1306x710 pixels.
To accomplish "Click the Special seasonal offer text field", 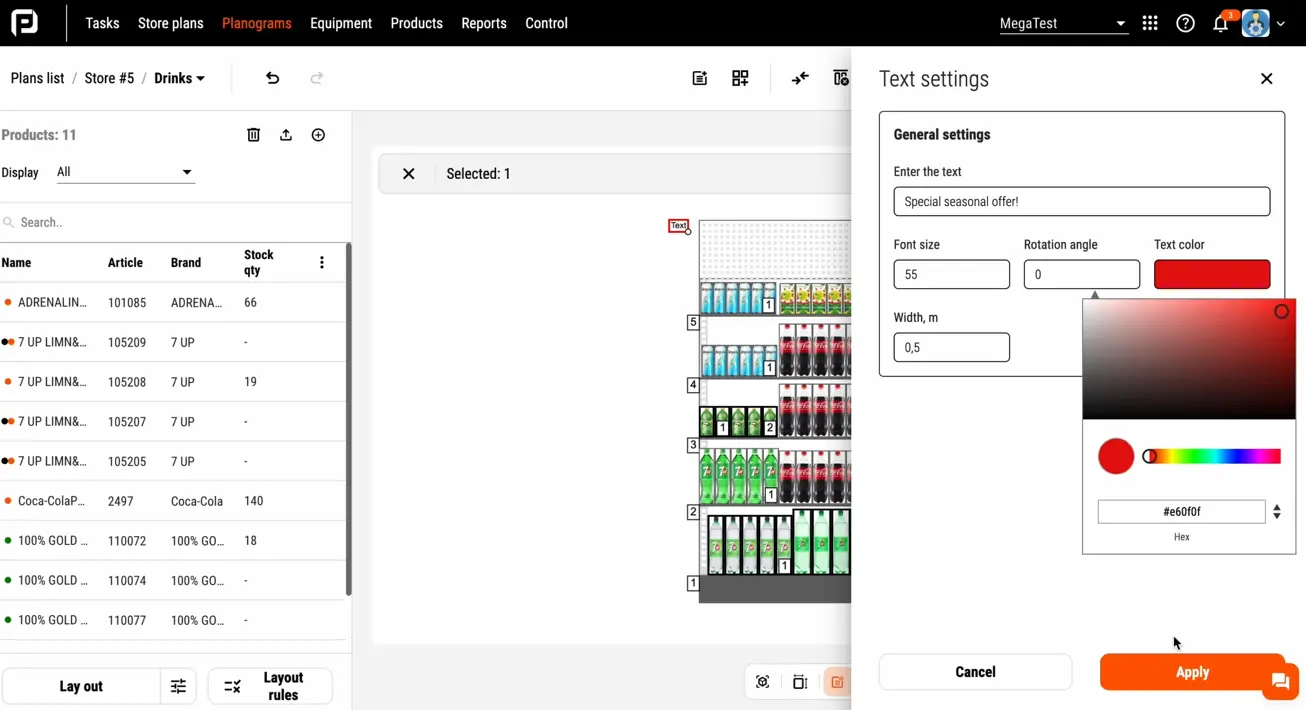I will click(x=1081, y=201).
